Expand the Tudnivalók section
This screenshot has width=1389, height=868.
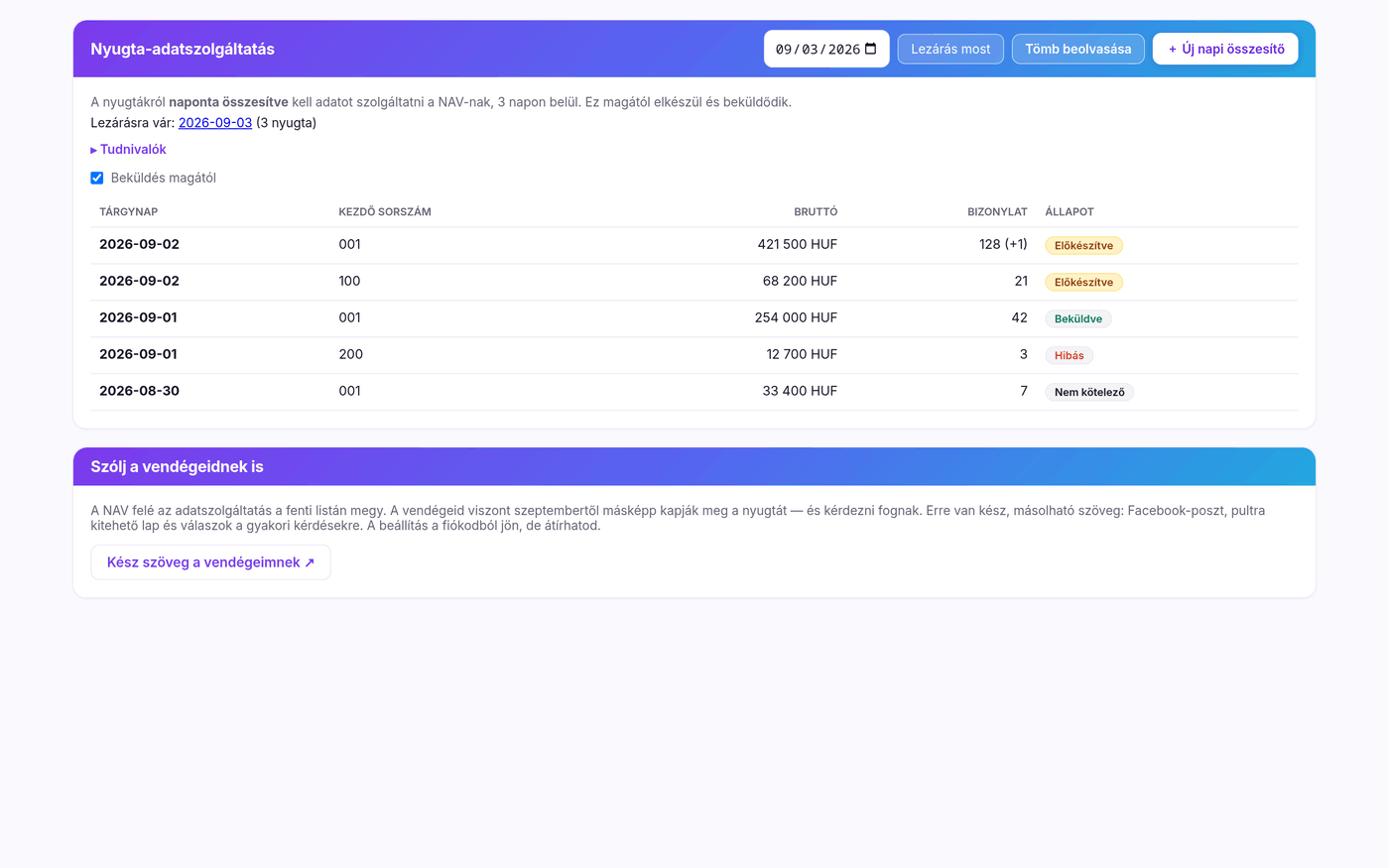(x=129, y=149)
